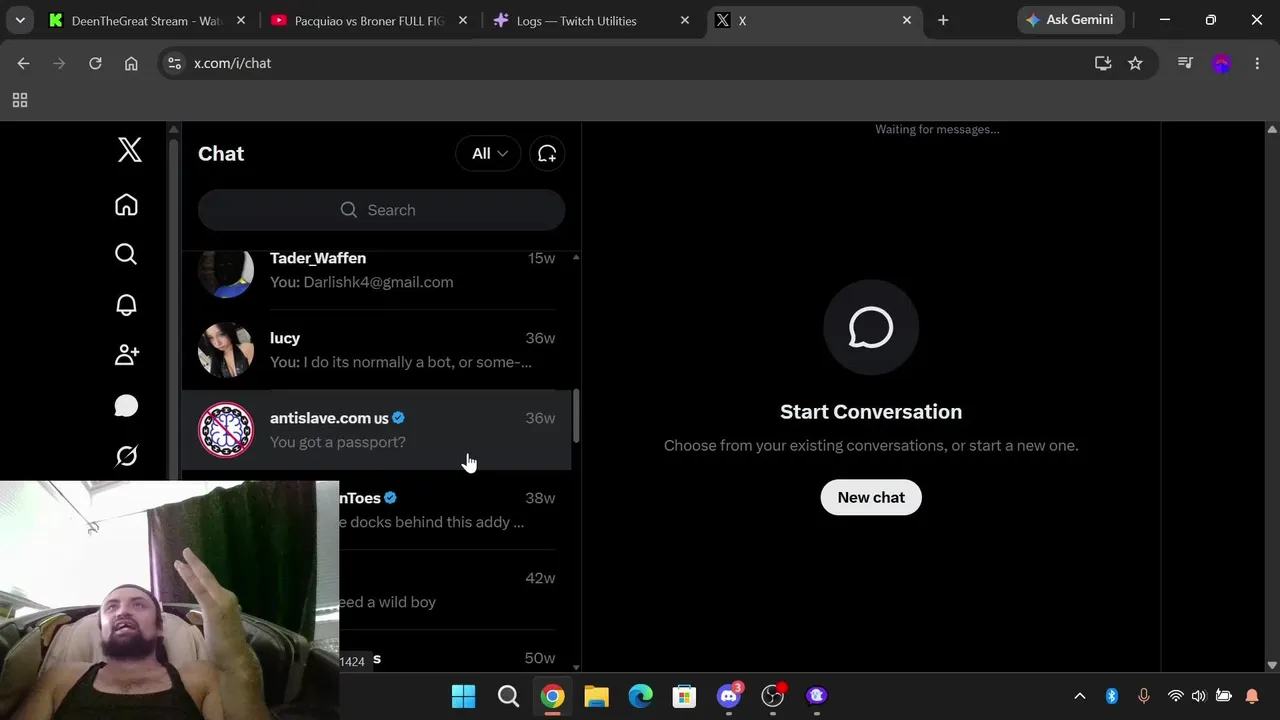Viewport: 1280px width, 720px height.
Task: Click the Ask Gemini button
Action: 1072,20
